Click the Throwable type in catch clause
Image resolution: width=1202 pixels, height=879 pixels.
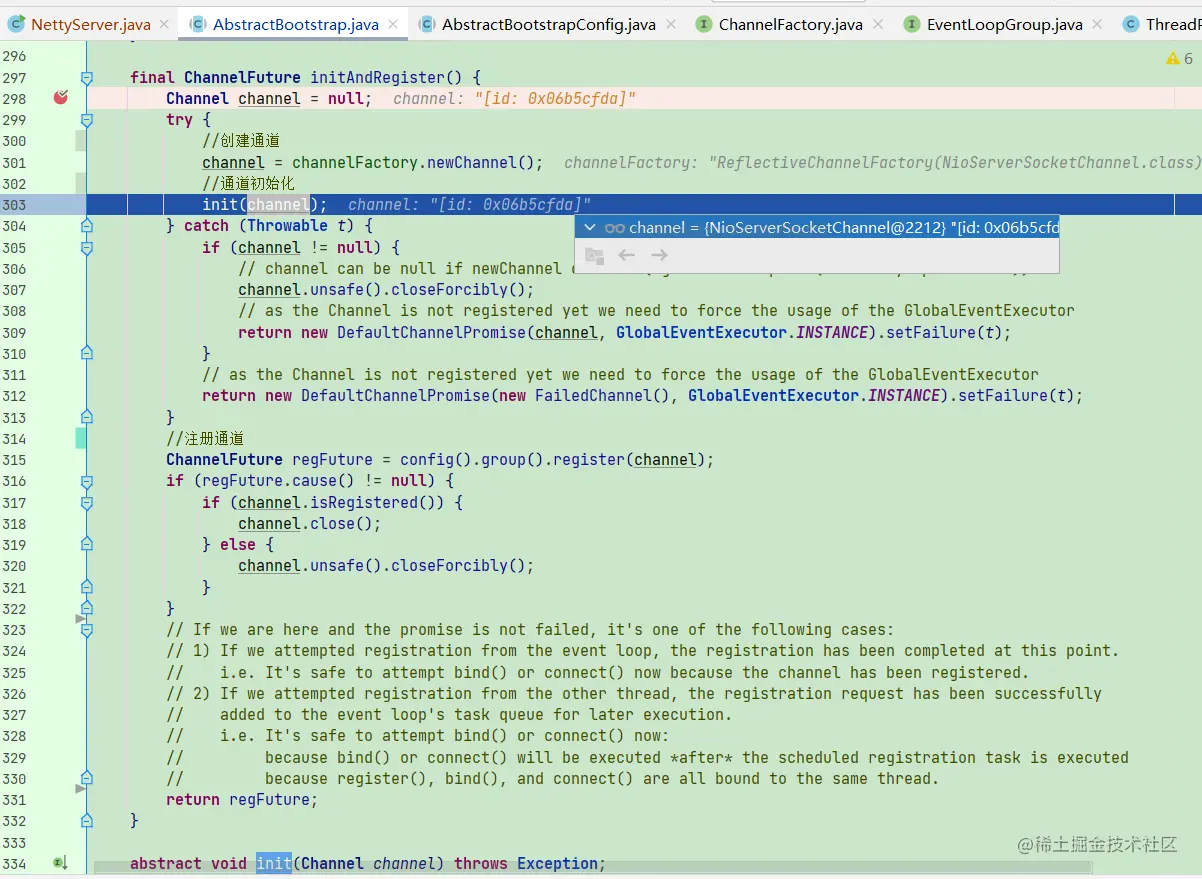click(287, 226)
